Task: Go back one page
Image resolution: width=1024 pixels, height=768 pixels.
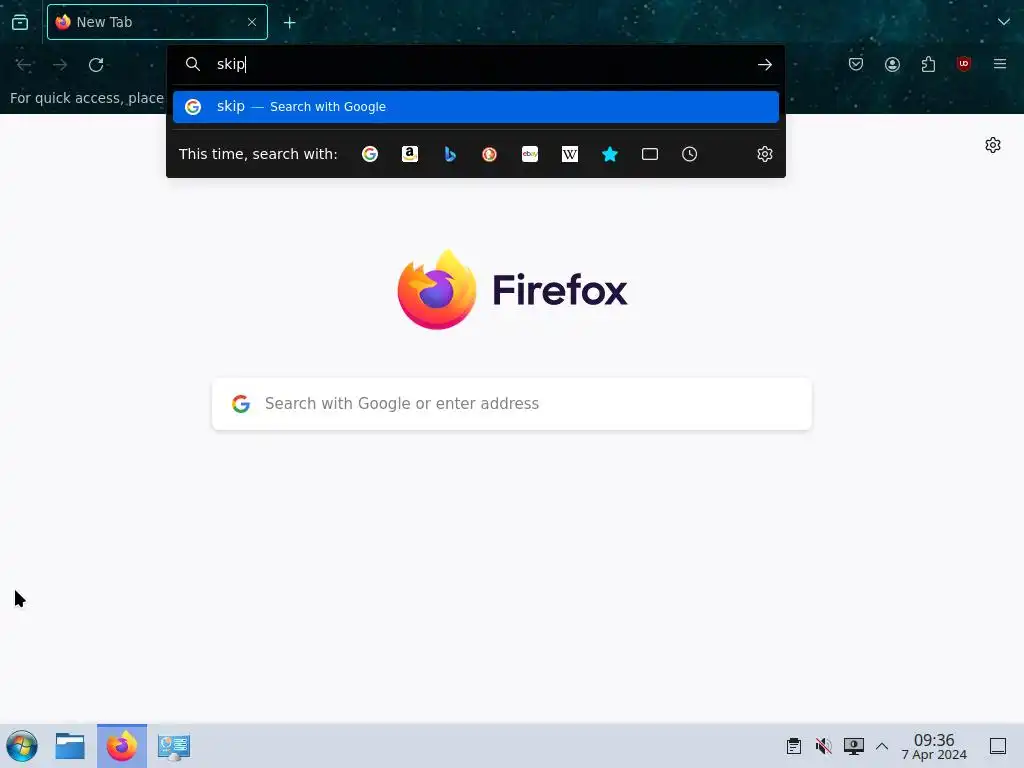Action: click(24, 65)
